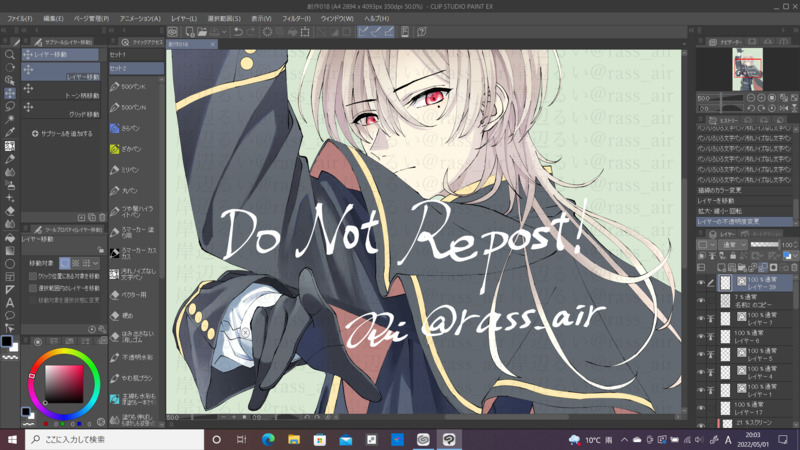The height and width of the screenshot is (450, 800).
Task: Select the さらペン brush in Quick Access
Action: (x=135, y=128)
